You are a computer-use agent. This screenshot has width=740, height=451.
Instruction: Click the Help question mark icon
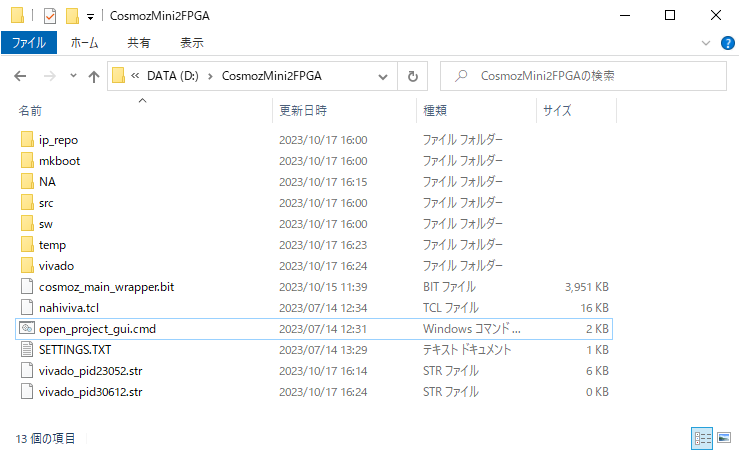click(x=728, y=43)
